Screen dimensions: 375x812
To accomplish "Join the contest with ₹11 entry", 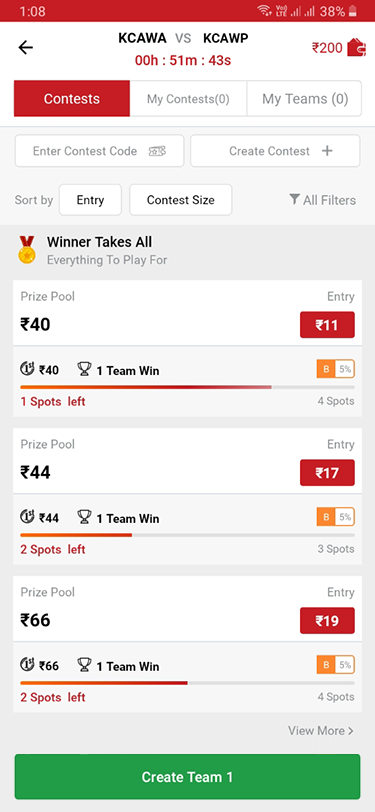I will pos(327,325).
